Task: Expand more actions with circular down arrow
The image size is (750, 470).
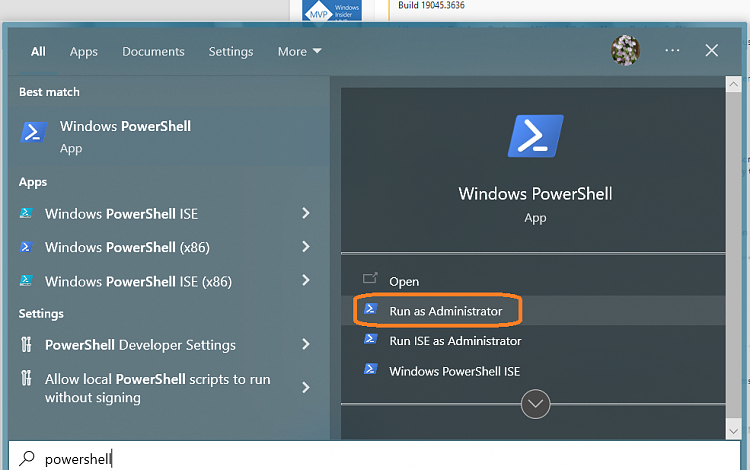Action: point(535,404)
